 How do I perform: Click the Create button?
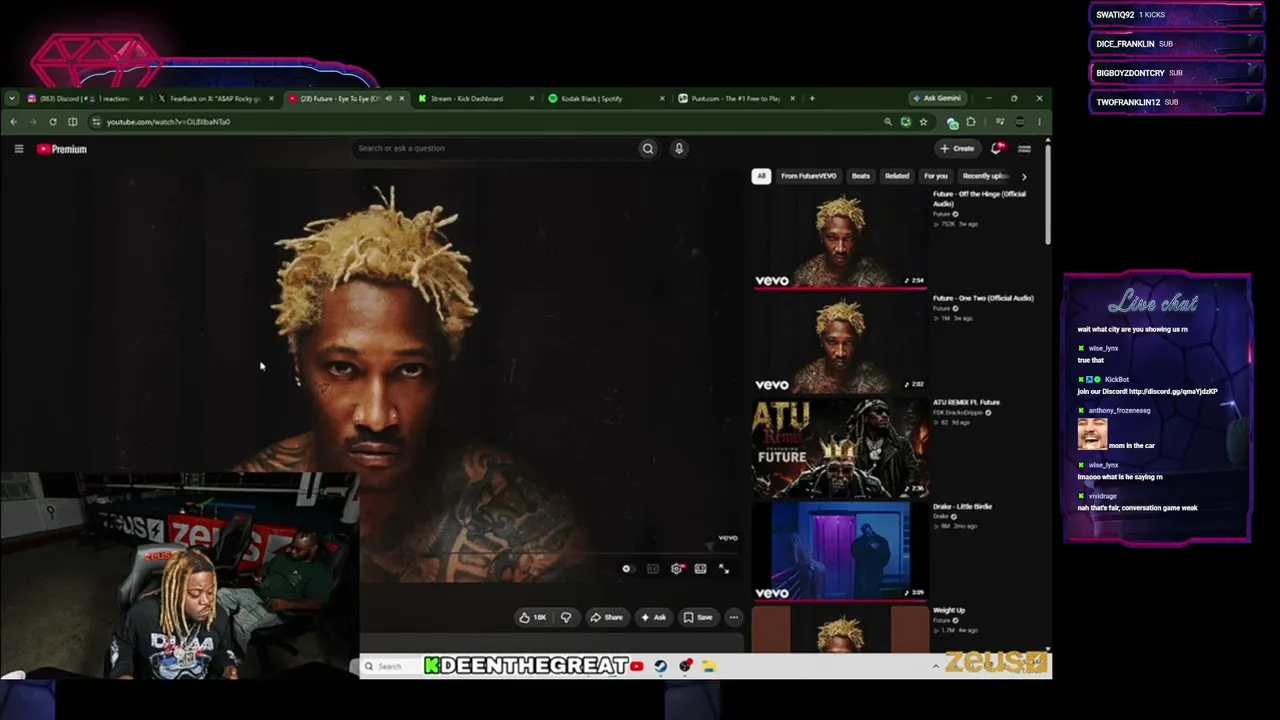[x=957, y=149]
